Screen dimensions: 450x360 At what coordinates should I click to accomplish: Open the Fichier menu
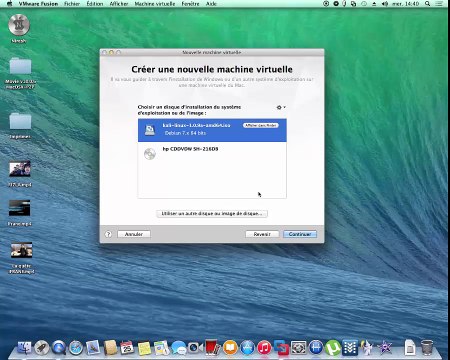[x=72, y=4]
